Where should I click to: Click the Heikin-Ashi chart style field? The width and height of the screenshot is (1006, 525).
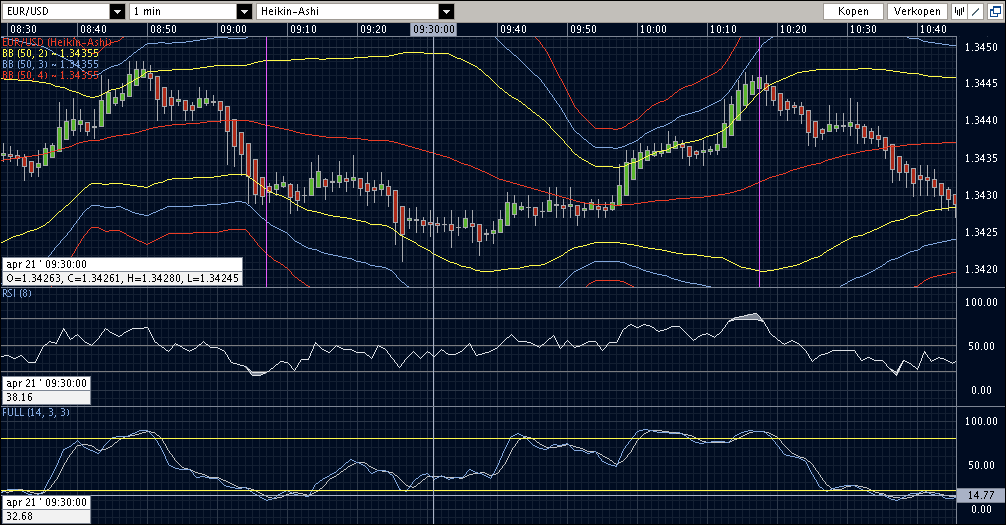point(348,11)
